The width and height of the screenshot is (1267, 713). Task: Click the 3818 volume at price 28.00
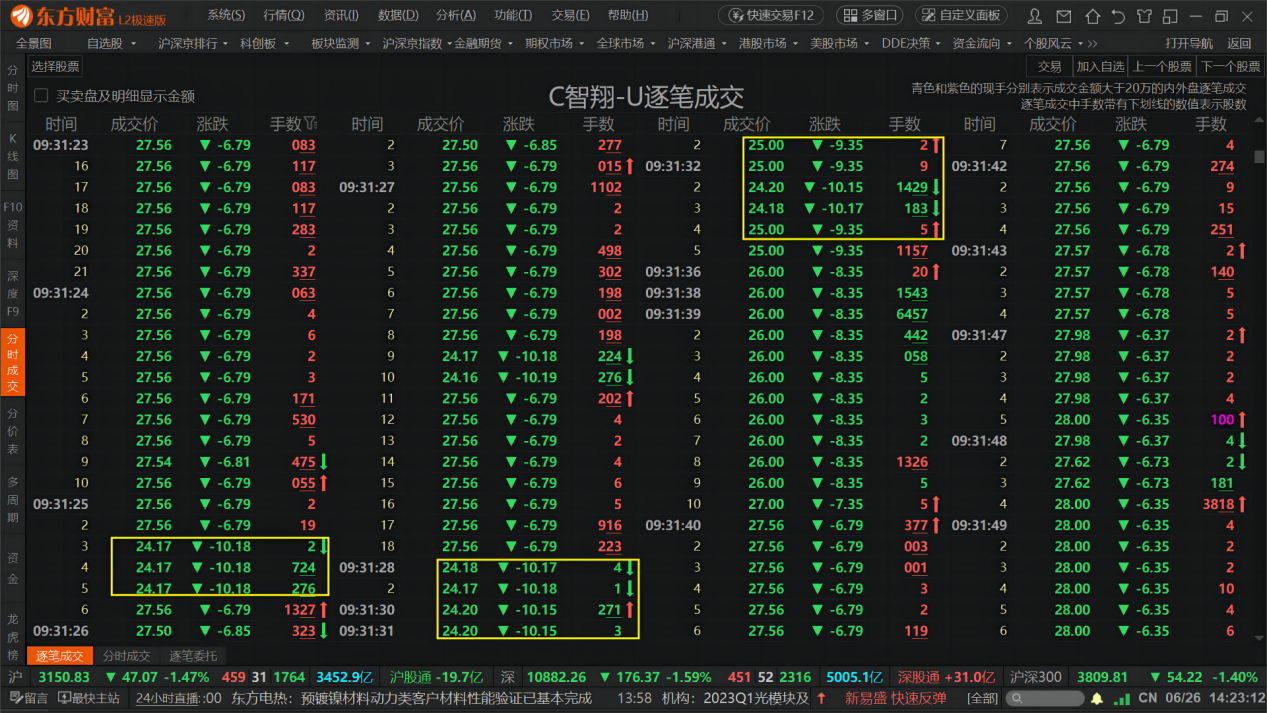point(1218,504)
